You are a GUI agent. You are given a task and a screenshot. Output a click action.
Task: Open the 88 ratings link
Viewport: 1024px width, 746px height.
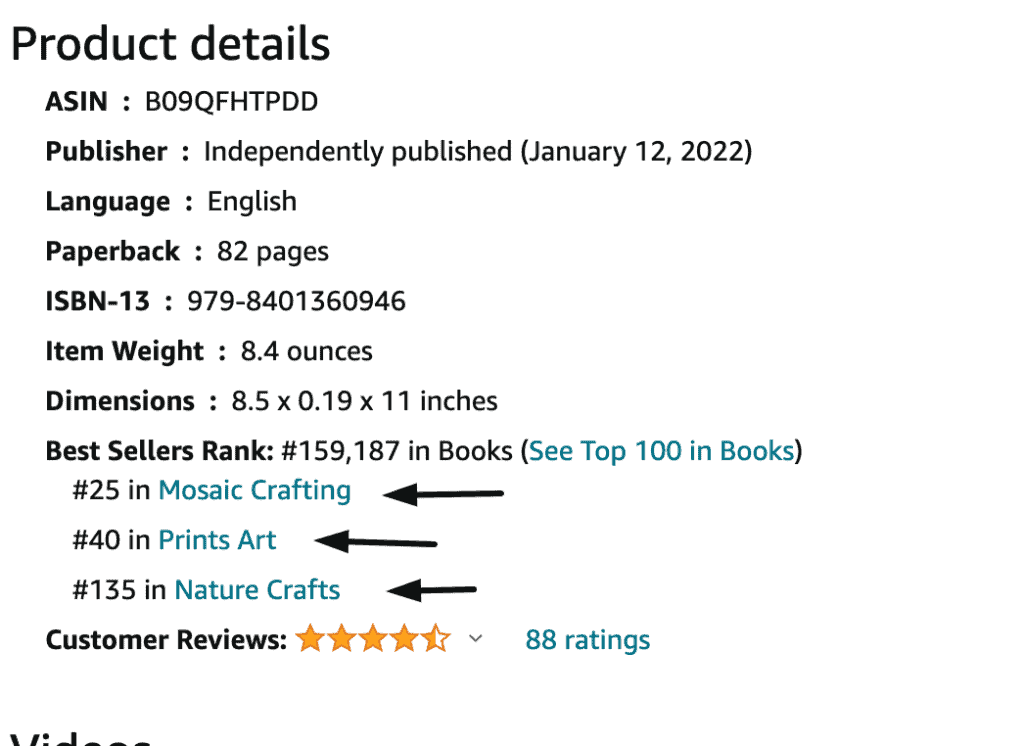[x=588, y=640]
